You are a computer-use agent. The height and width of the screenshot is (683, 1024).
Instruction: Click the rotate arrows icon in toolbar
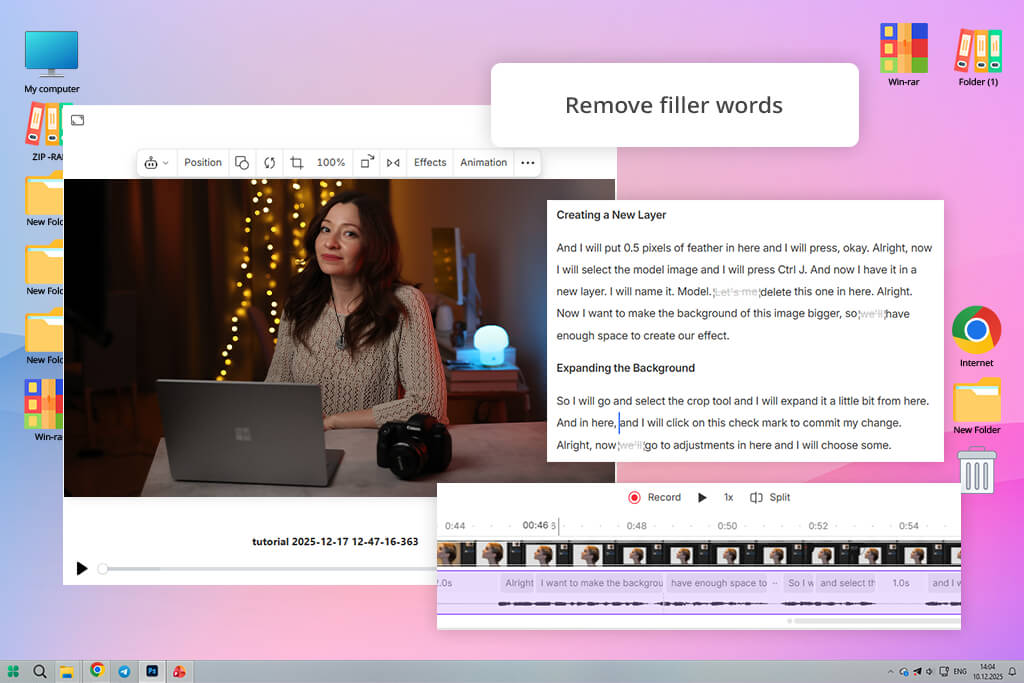(x=270, y=163)
